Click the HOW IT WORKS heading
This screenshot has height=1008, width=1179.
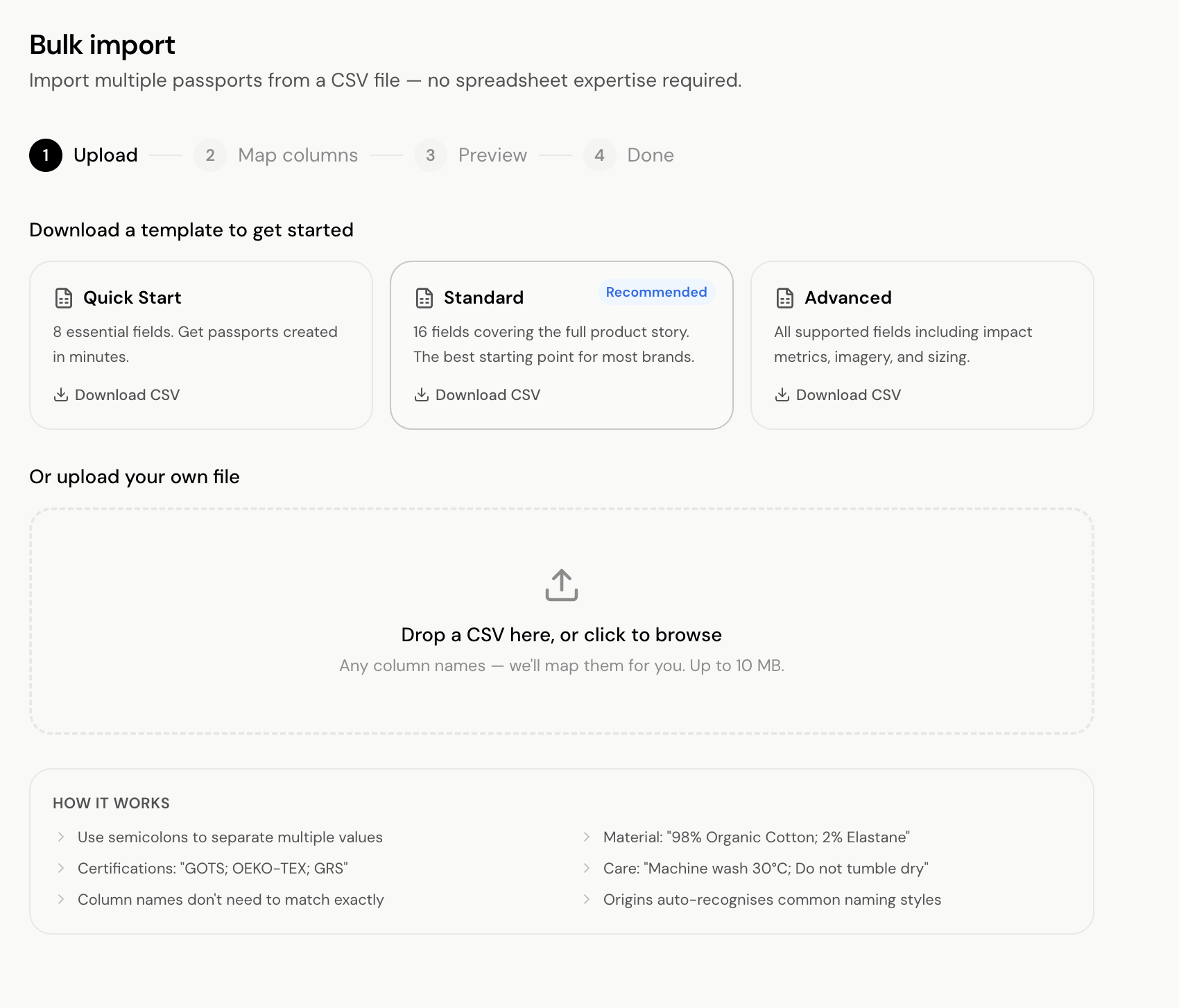click(x=111, y=803)
